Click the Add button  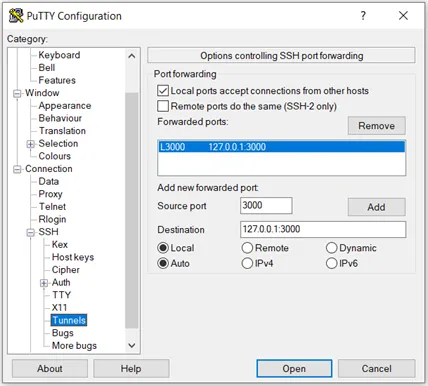click(377, 207)
